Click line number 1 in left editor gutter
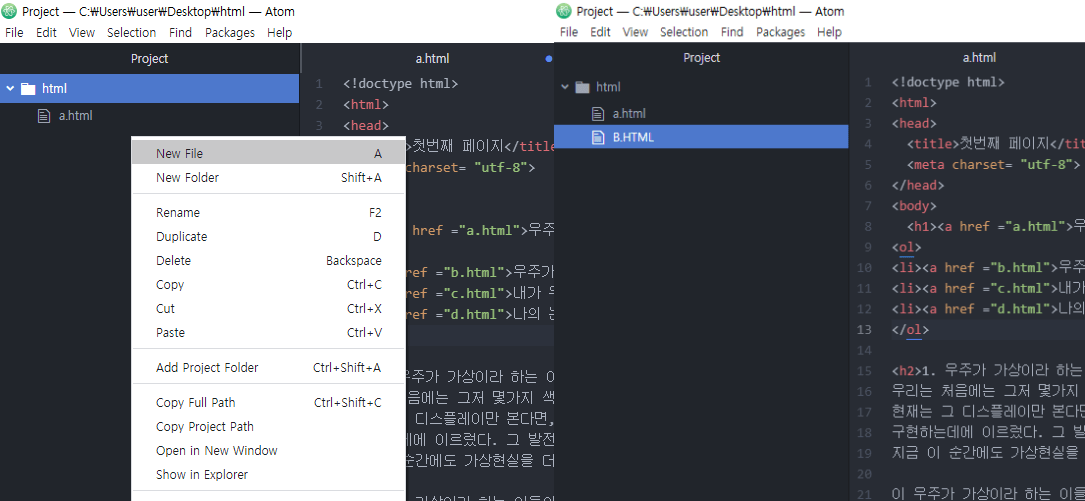 click(x=319, y=84)
